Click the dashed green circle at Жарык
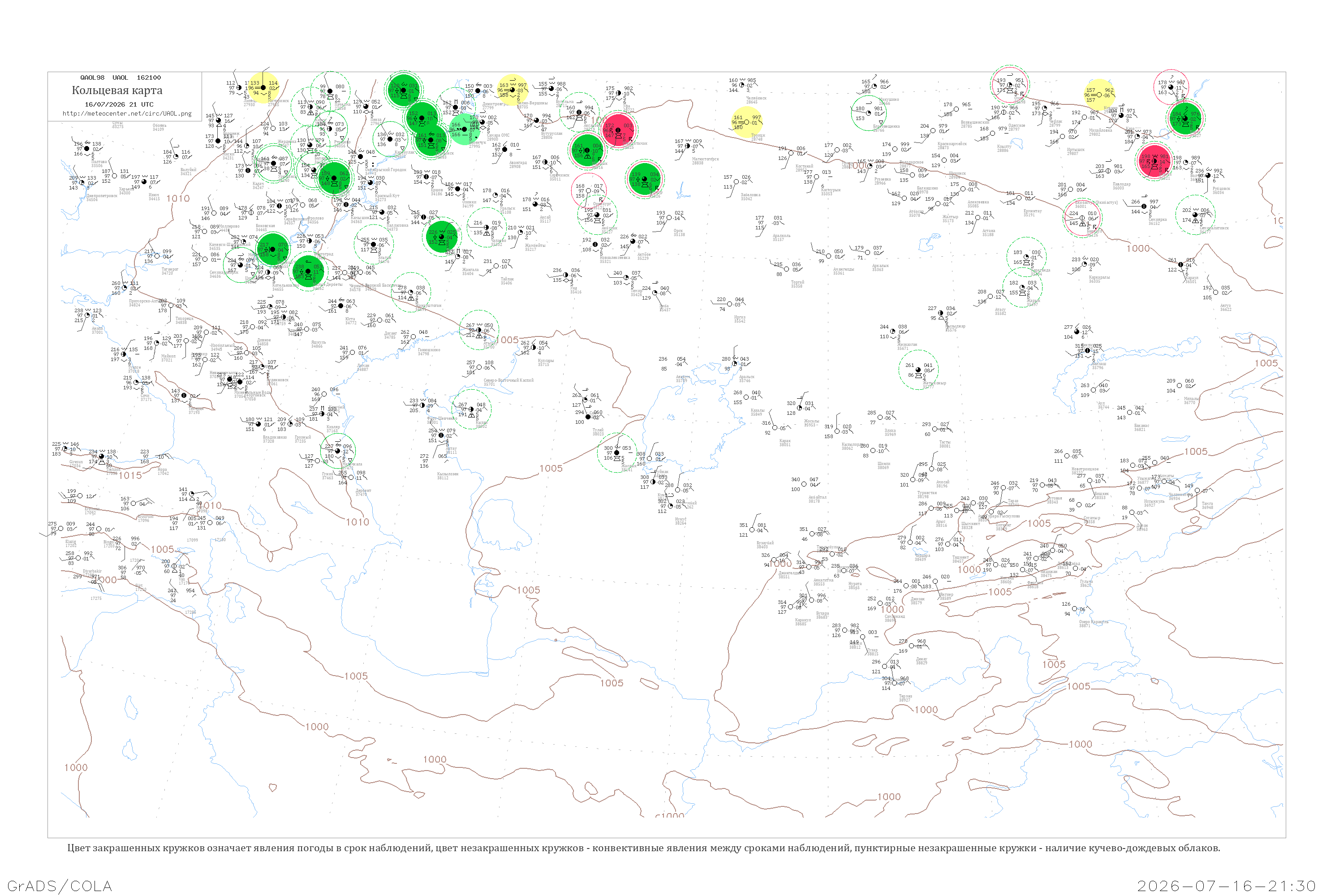The width and height of the screenshot is (1344, 896). tap(1022, 287)
